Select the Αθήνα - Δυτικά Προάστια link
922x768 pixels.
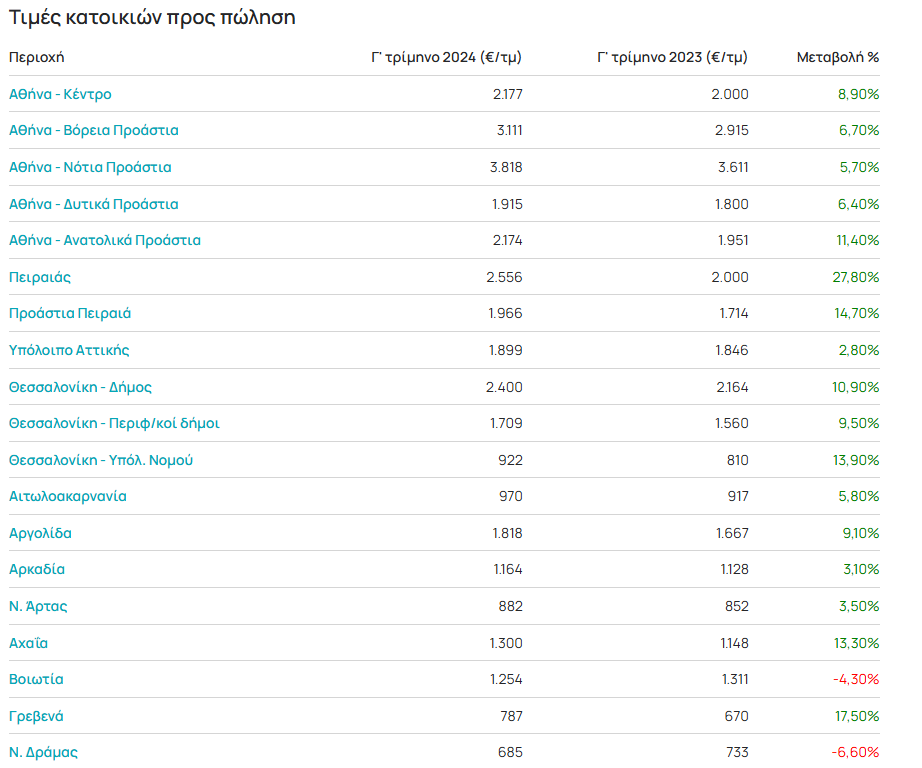pyautogui.click(x=94, y=204)
